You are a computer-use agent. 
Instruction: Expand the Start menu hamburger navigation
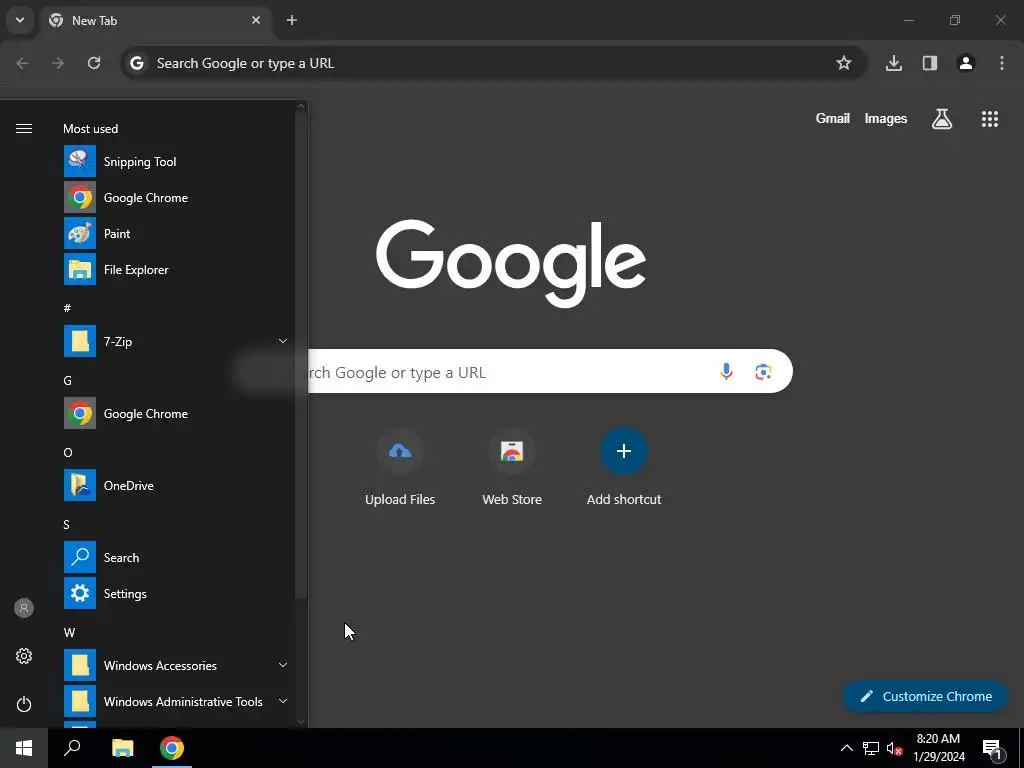point(24,128)
